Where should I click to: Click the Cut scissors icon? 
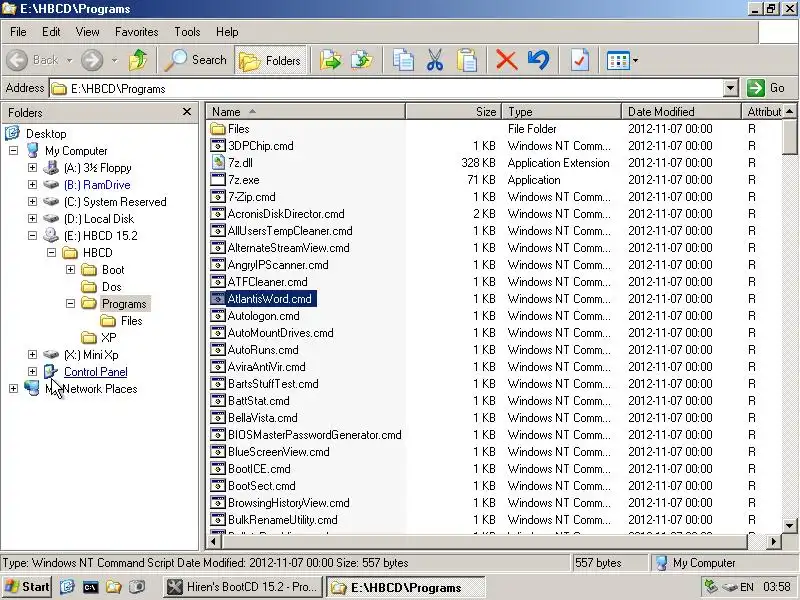pos(435,60)
